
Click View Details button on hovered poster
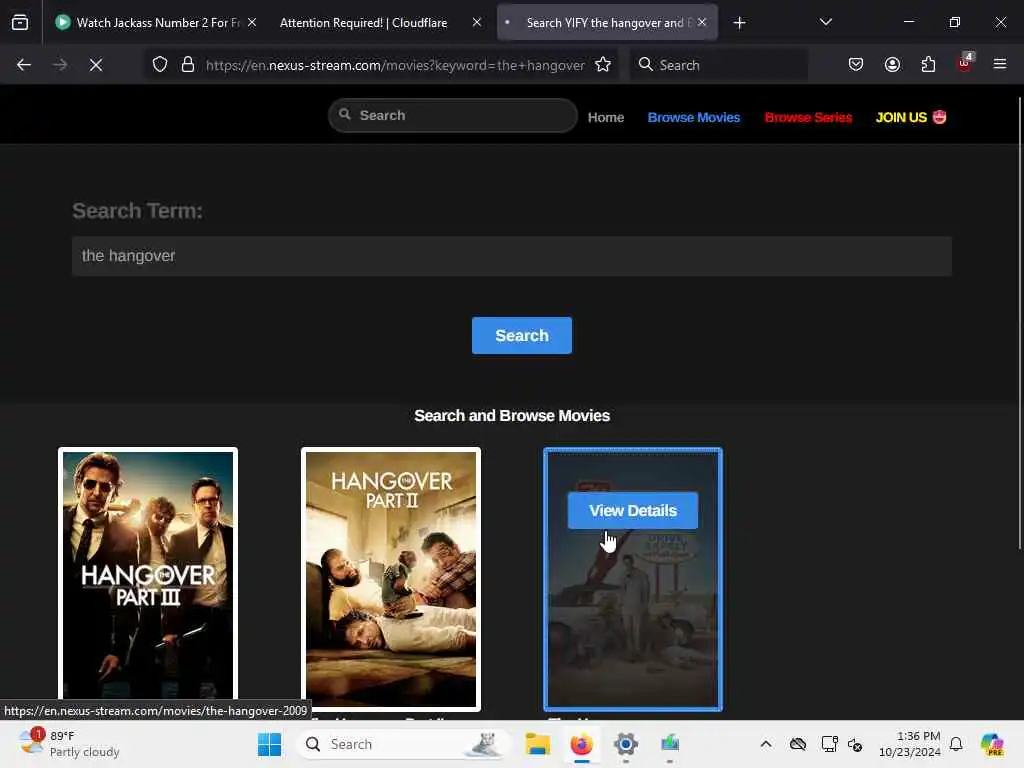pos(633,511)
